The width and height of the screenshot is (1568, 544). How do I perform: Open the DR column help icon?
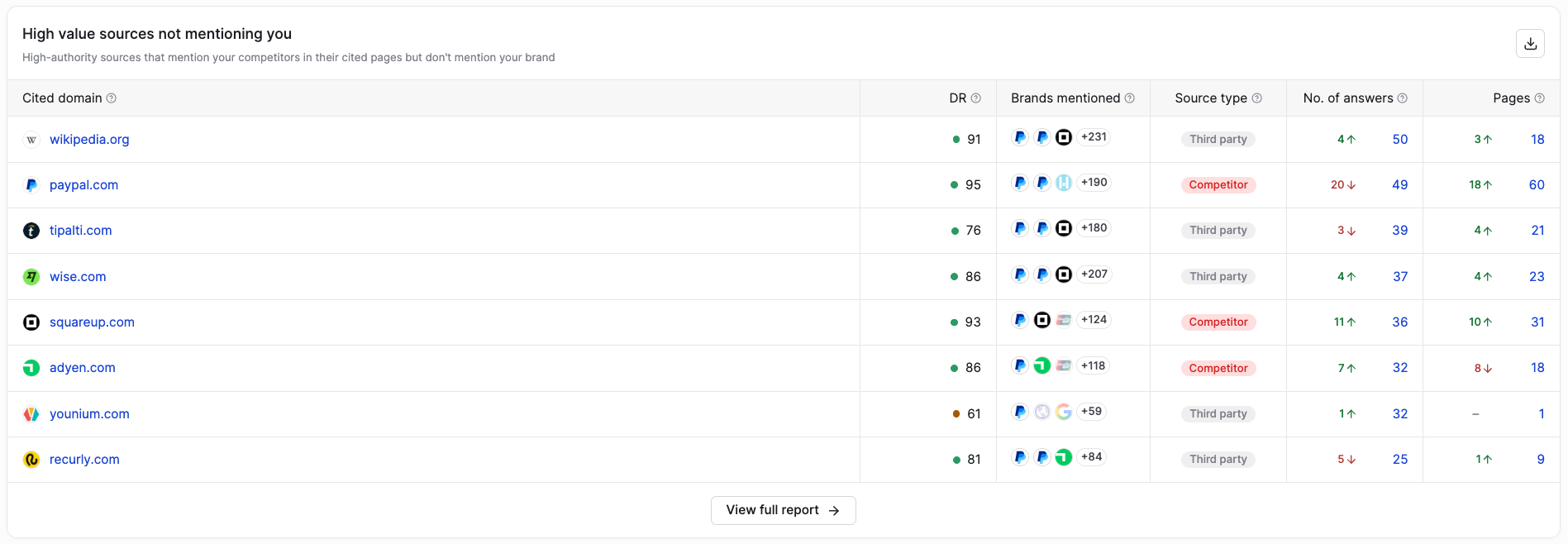pos(976,98)
